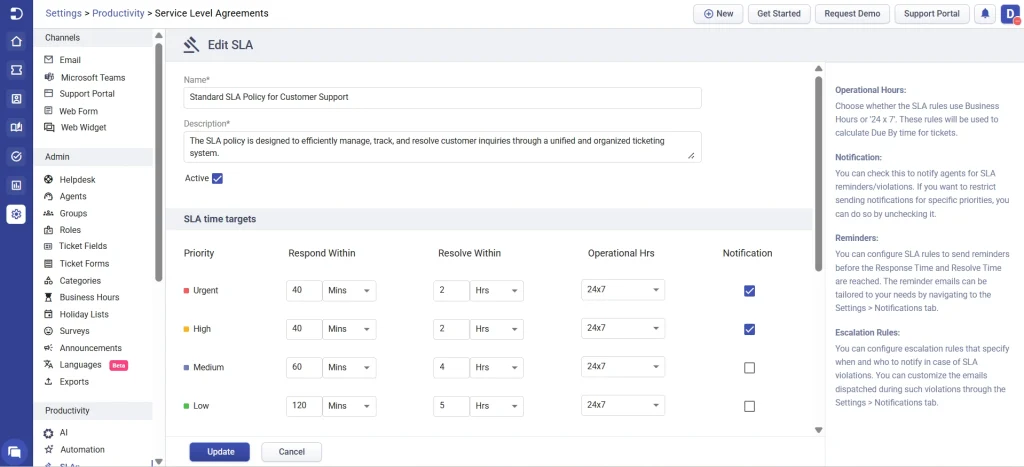Click the Helpdesk lifebuoy icon
This screenshot has height=467, width=1024.
pyautogui.click(x=48, y=180)
